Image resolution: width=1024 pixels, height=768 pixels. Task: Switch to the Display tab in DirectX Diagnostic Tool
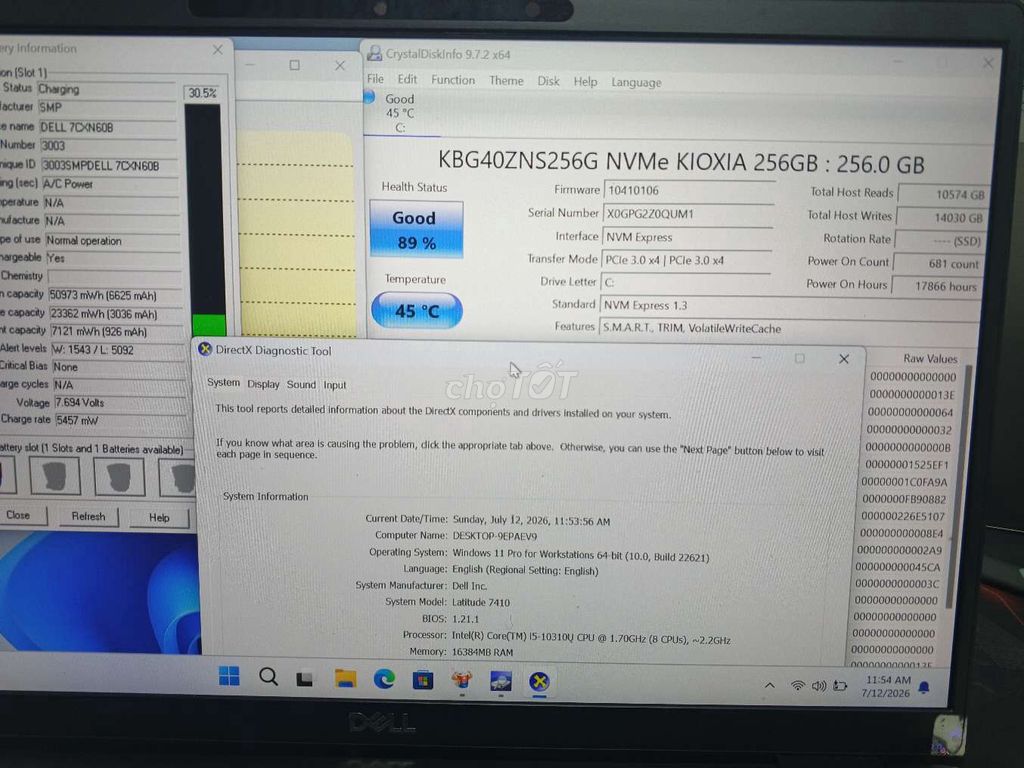(x=263, y=384)
